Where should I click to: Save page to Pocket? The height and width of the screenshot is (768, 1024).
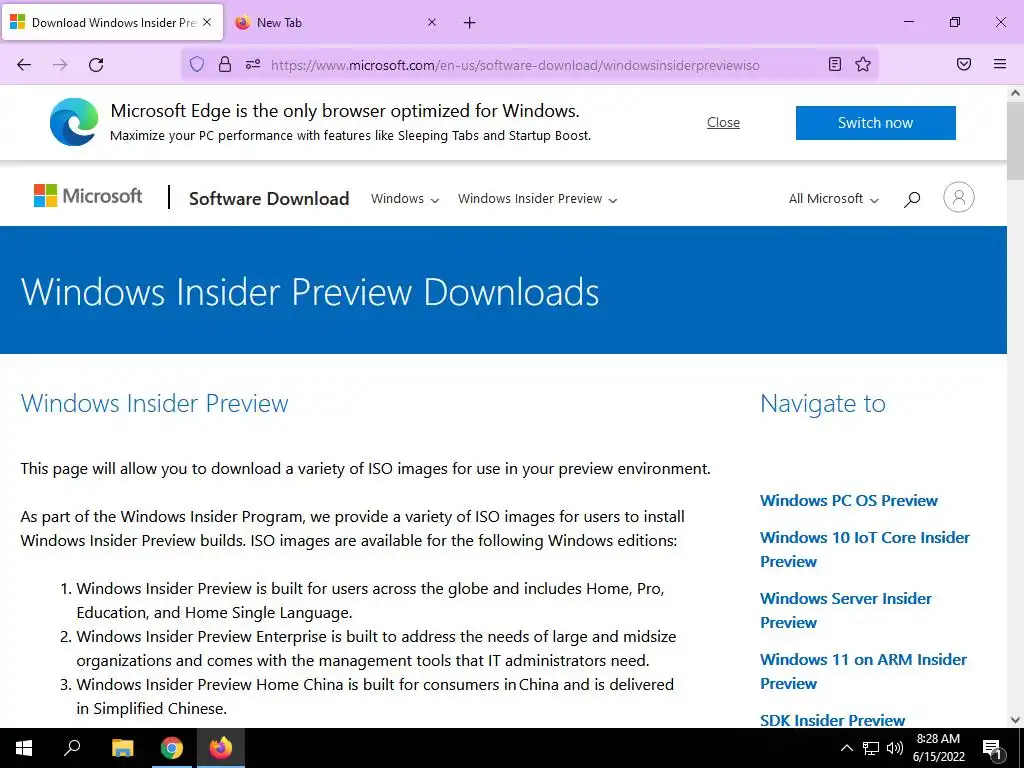(x=964, y=64)
